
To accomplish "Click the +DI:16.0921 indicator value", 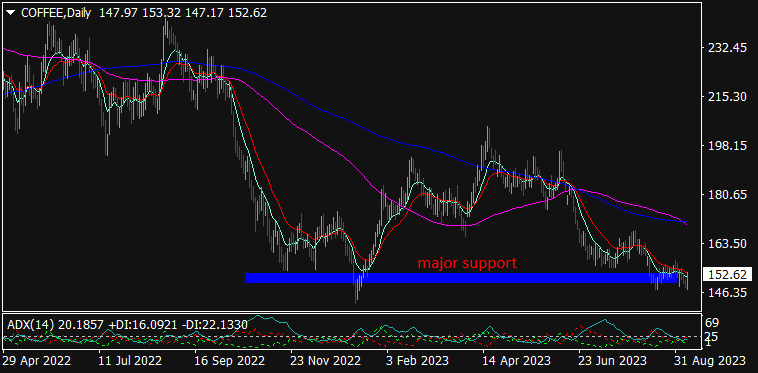I will (142, 325).
